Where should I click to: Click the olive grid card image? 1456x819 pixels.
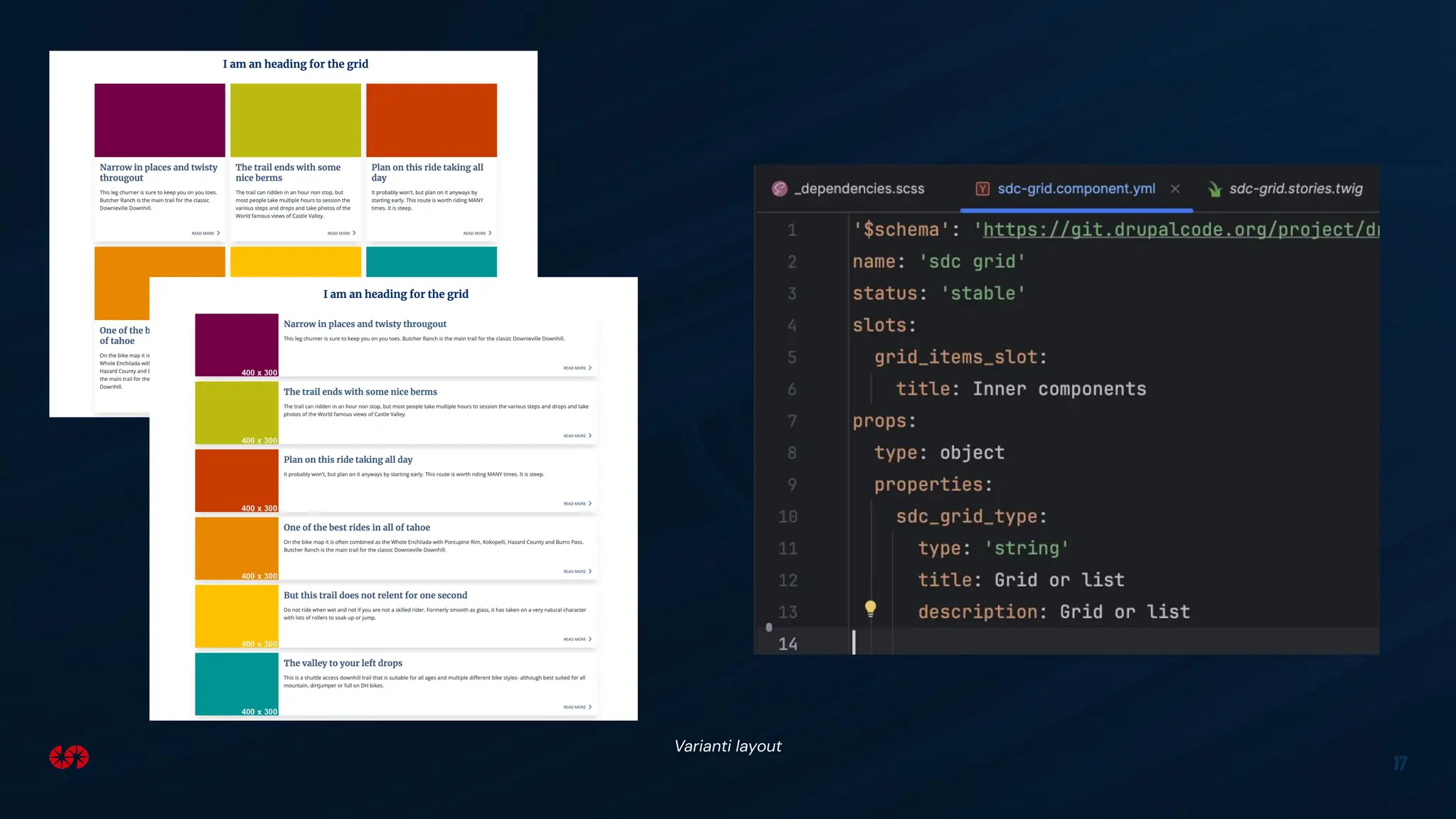coord(296,120)
